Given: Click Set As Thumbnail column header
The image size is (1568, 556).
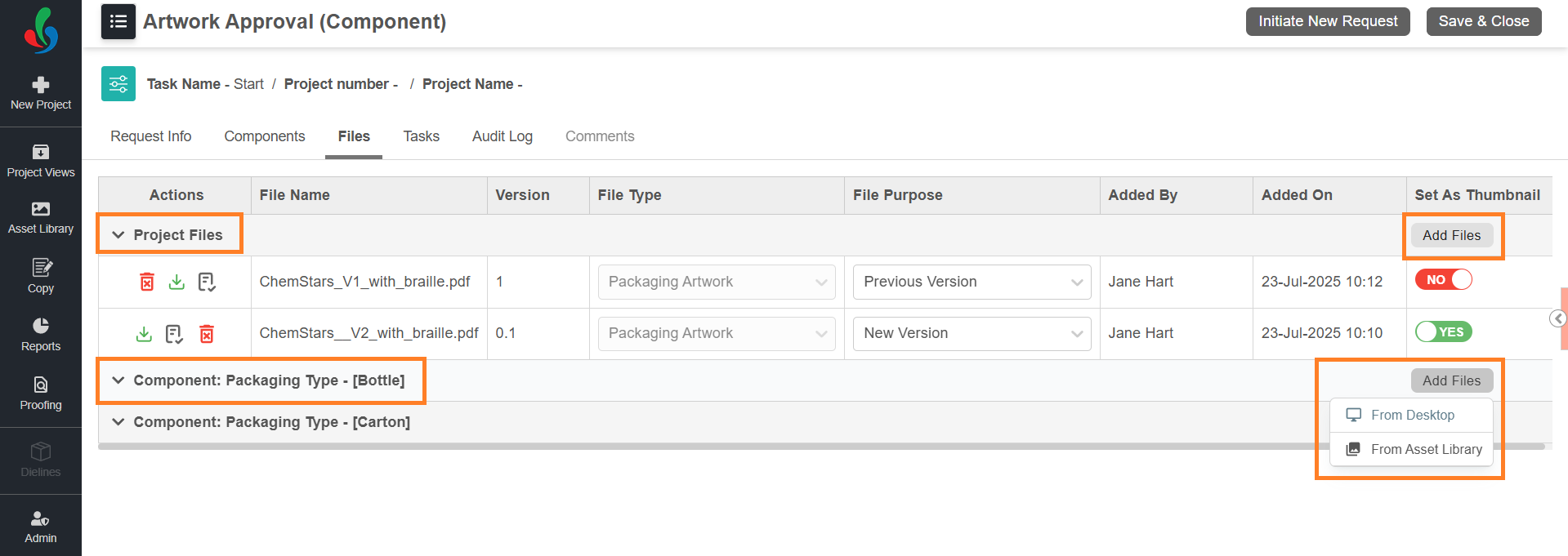Looking at the screenshot, I should (x=1477, y=195).
